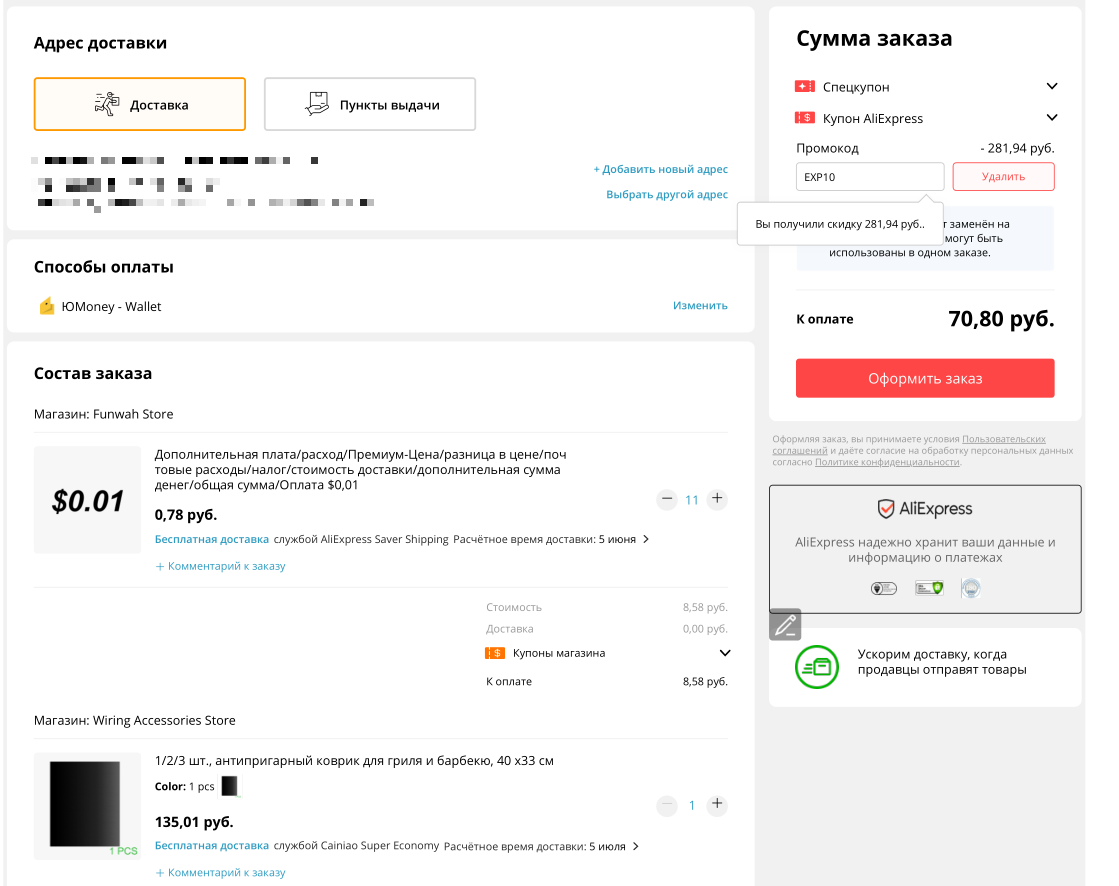Click the Бесплатная доставка link for Cainiao
Image resolution: width=1119 pixels, height=886 pixels.
[212, 845]
